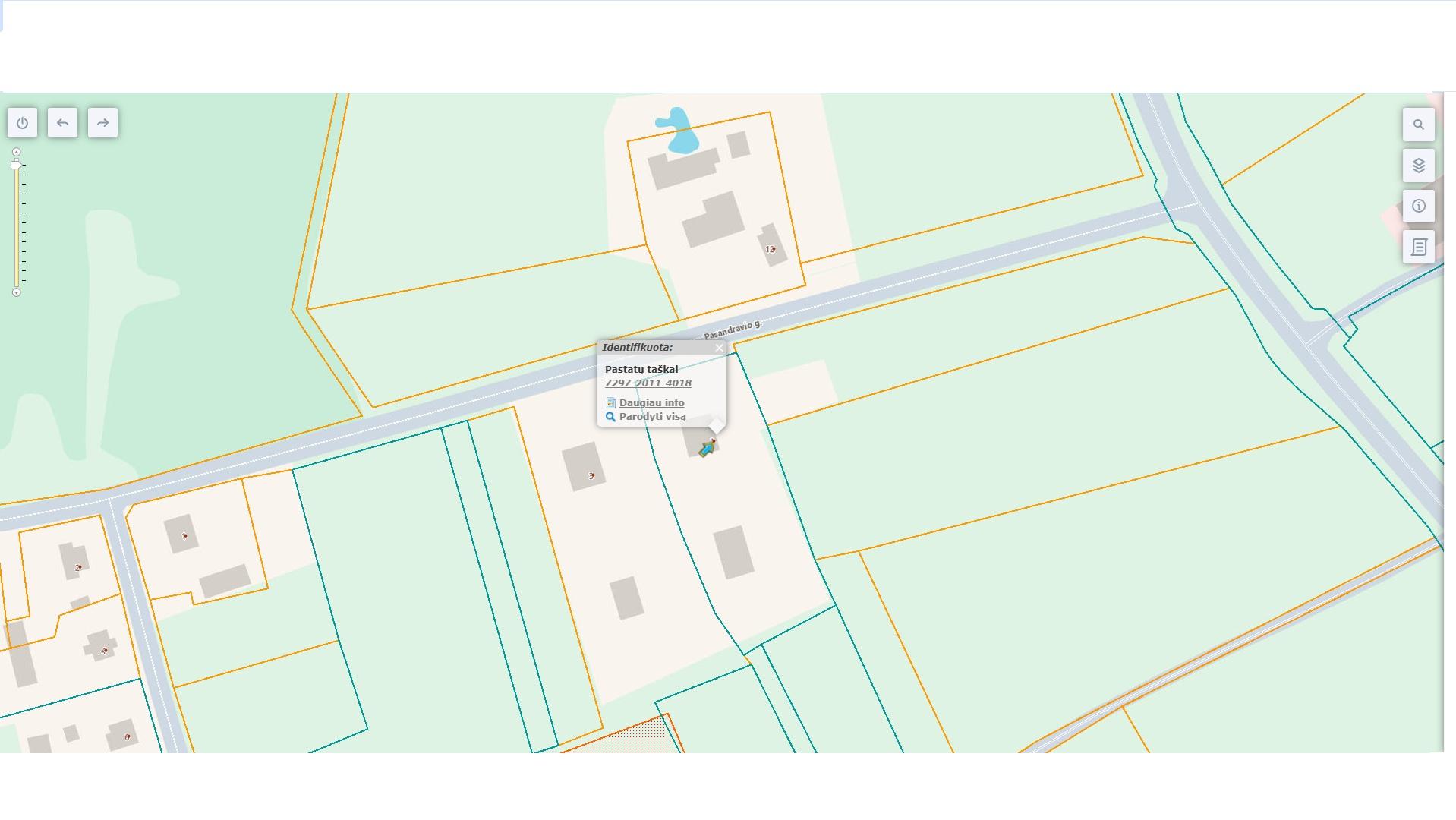Click the blue pond on the map
The width and height of the screenshot is (1456, 820).
tap(678, 131)
